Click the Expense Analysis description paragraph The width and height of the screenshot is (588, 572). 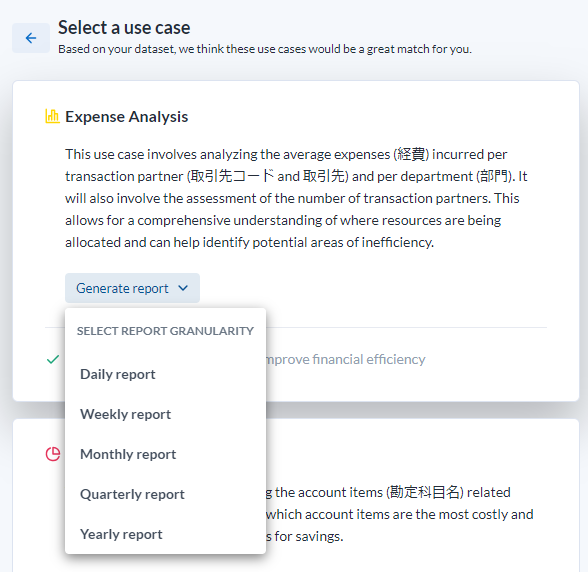click(x=296, y=198)
